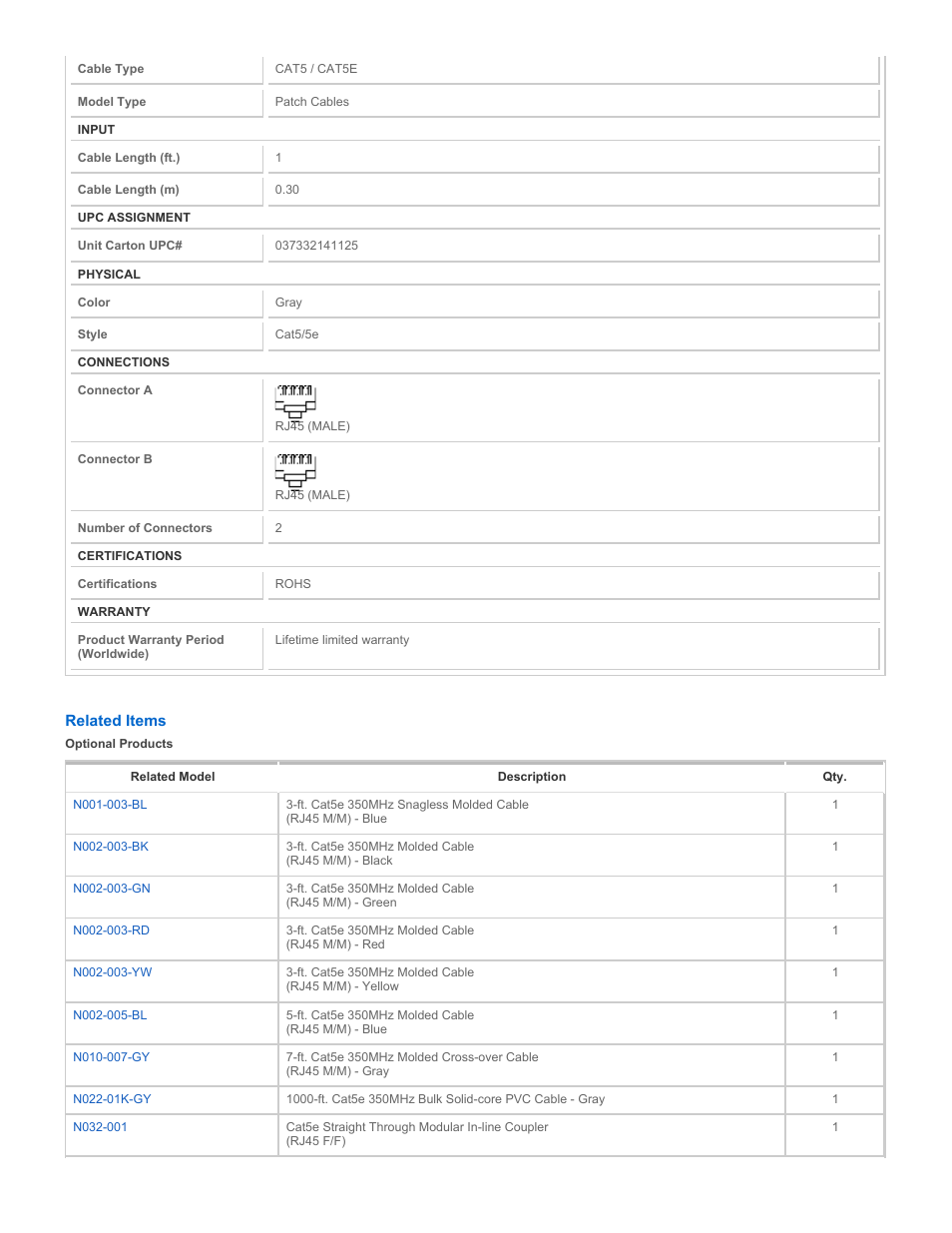Click the Certifications row label

click(117, 584)
